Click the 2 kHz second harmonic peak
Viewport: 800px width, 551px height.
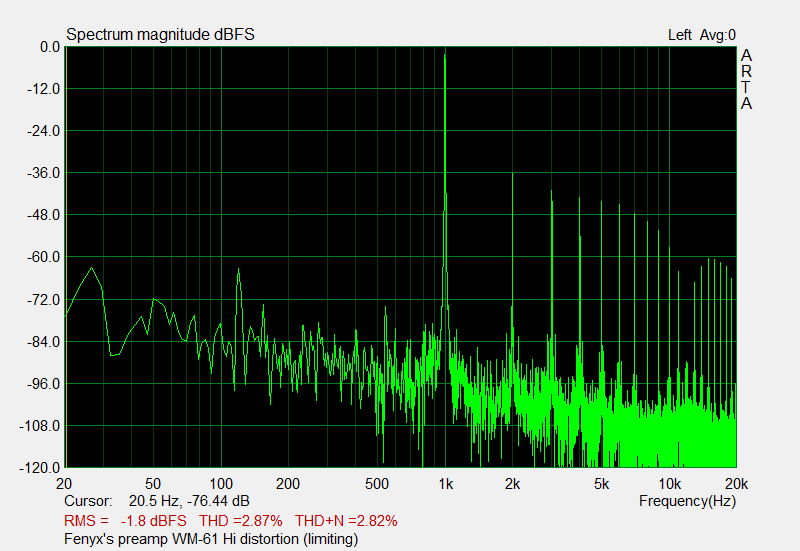(512, 176)
